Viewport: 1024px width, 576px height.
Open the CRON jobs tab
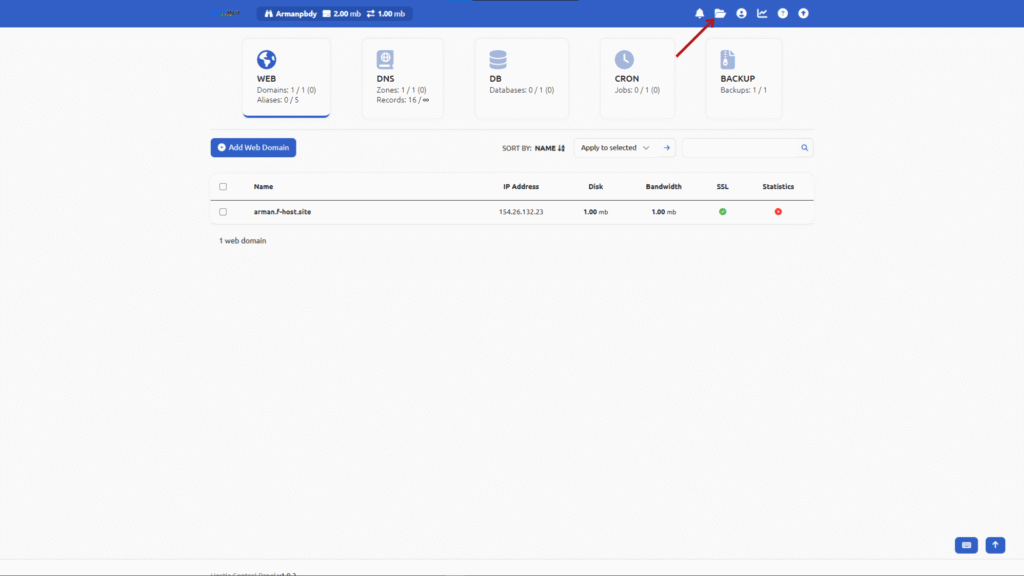[640, 79]
